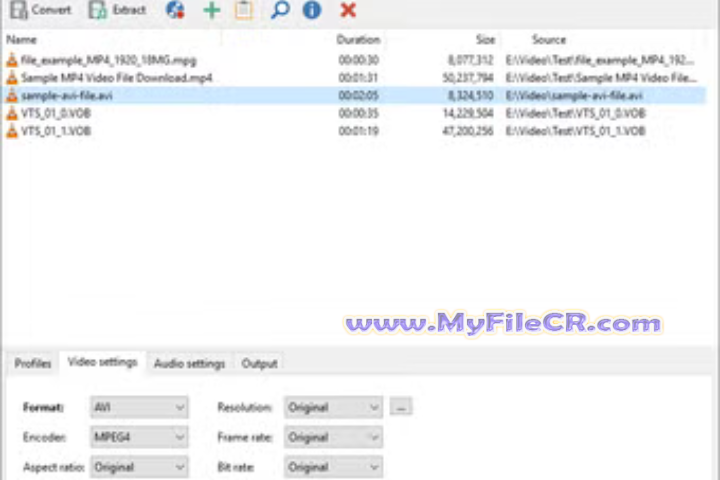Click the clipboard paste icon

244,10
